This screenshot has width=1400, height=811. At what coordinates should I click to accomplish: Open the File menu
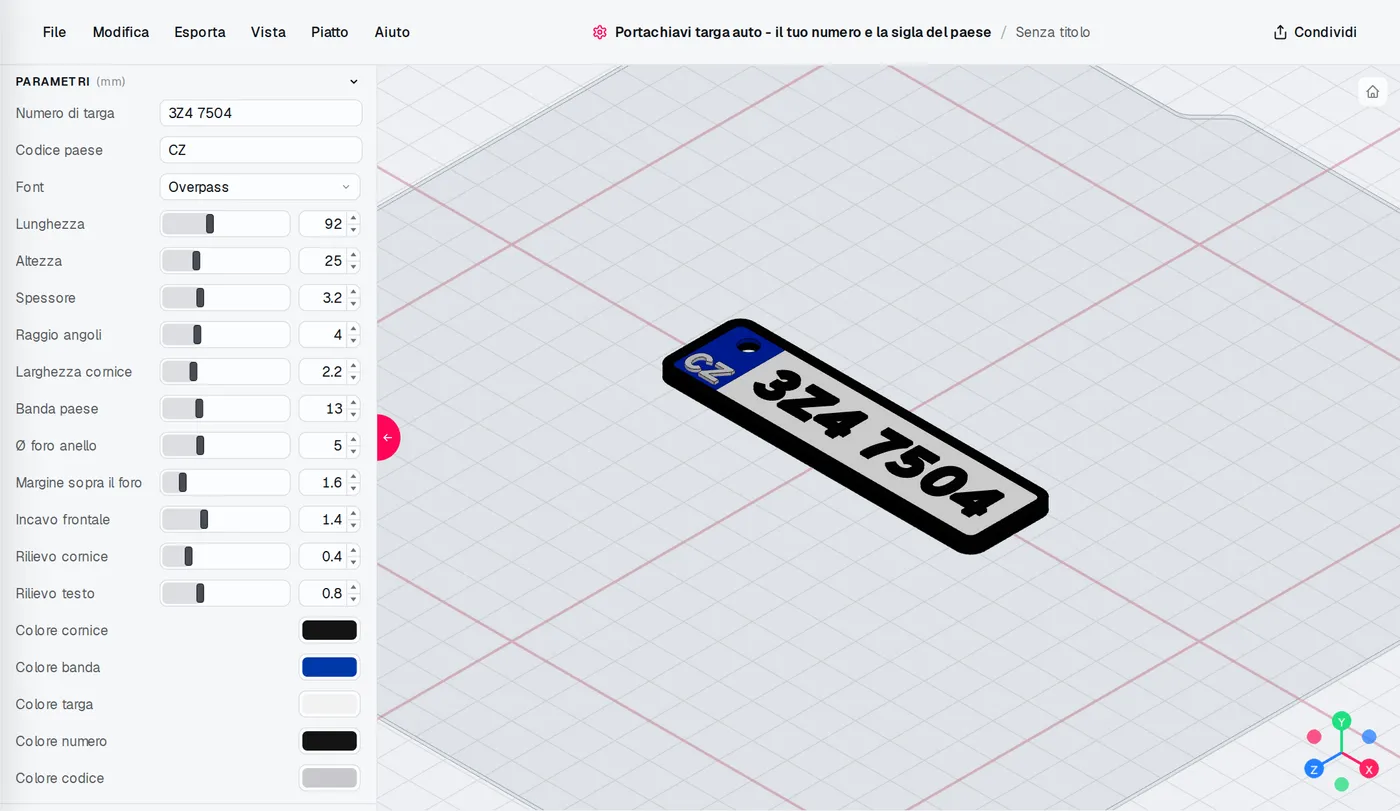(x=55, y=32)
